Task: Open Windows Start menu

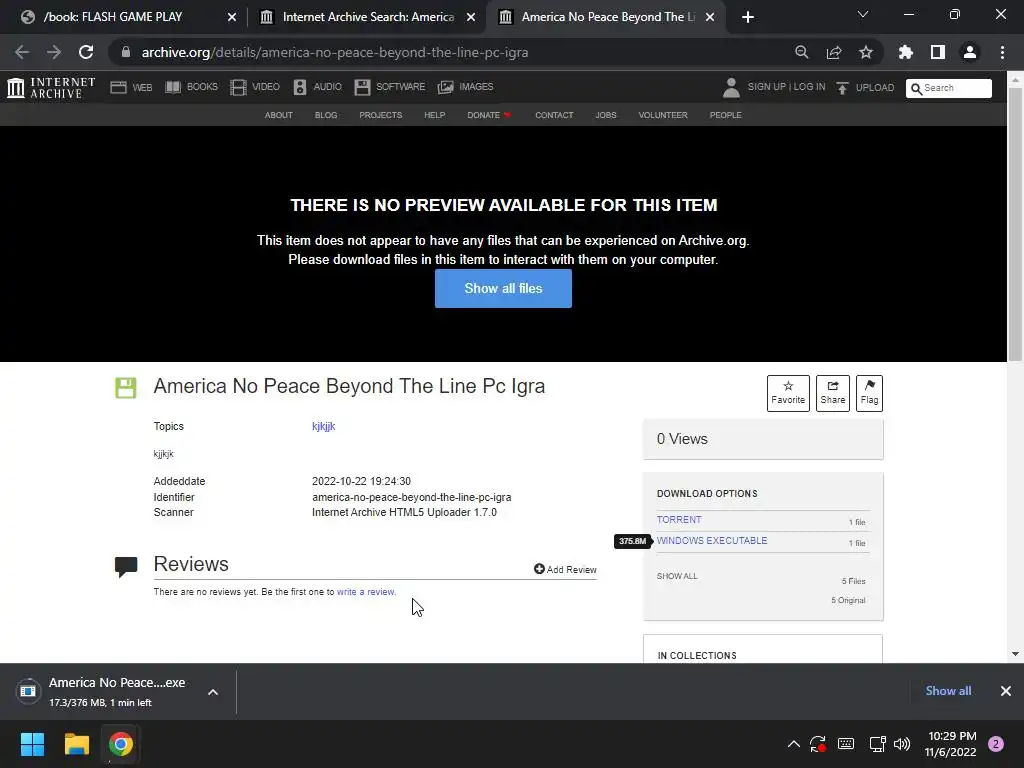Action: 32,744
